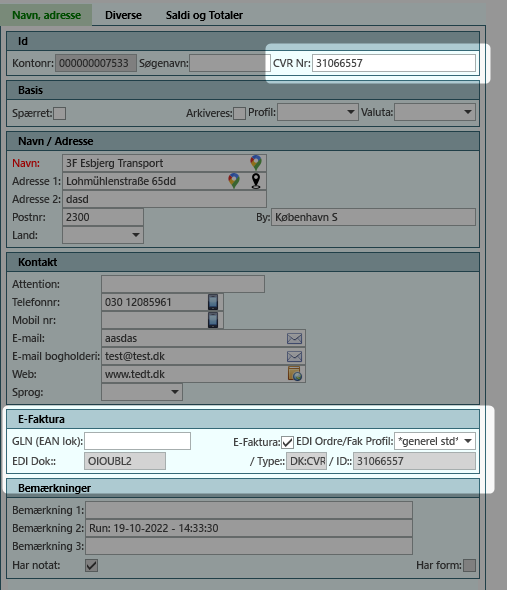The width and height of the screenshot is (507, 590).
Task: Switch to the Diverse tab
Action: 123,15
